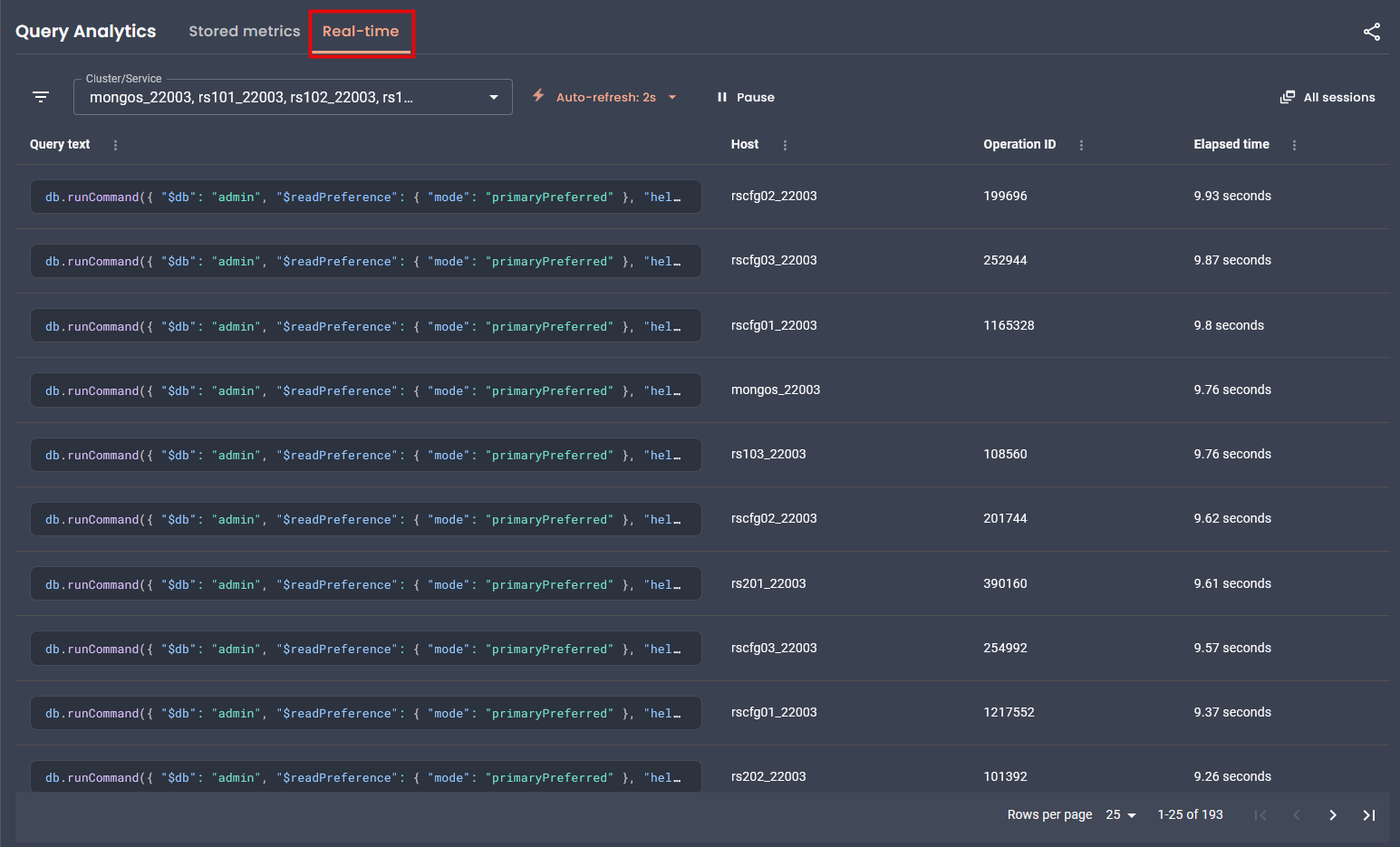Jump to the last page of results
This screenshot has height=847, width=1400.
(1368, 815)
